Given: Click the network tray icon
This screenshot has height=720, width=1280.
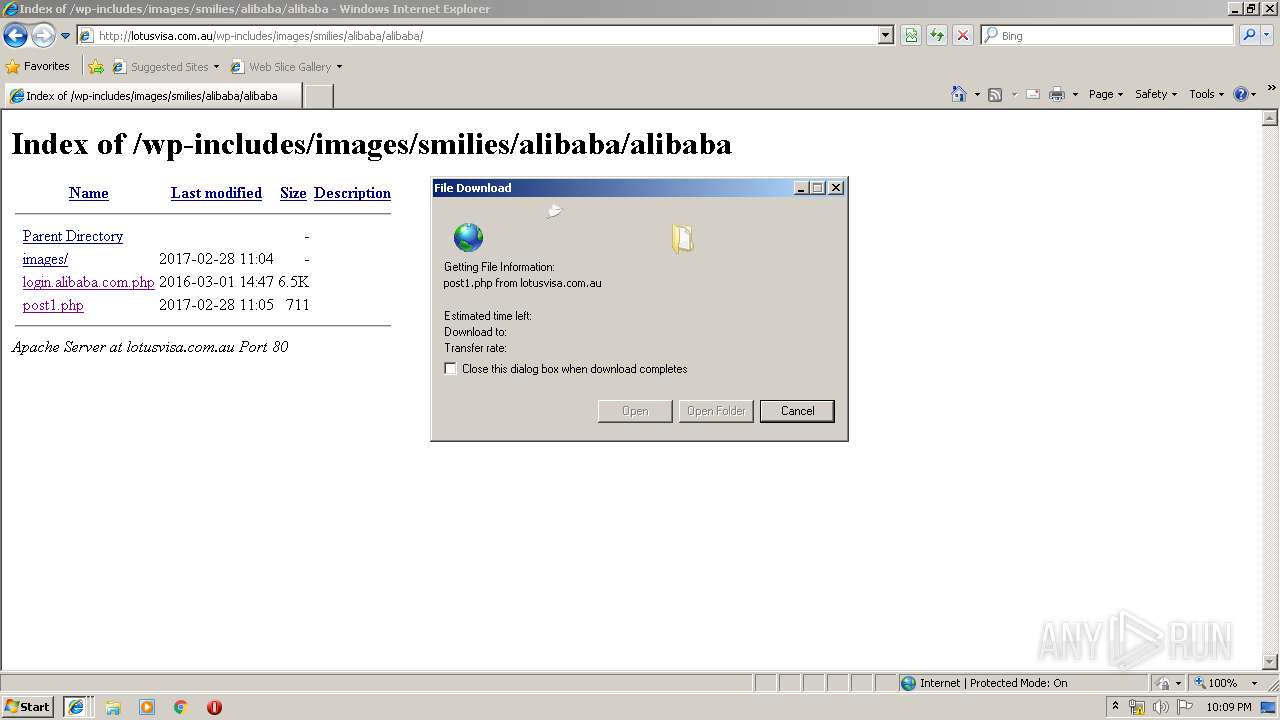Looking at the screenshot, I should [x=1137, y=707].
